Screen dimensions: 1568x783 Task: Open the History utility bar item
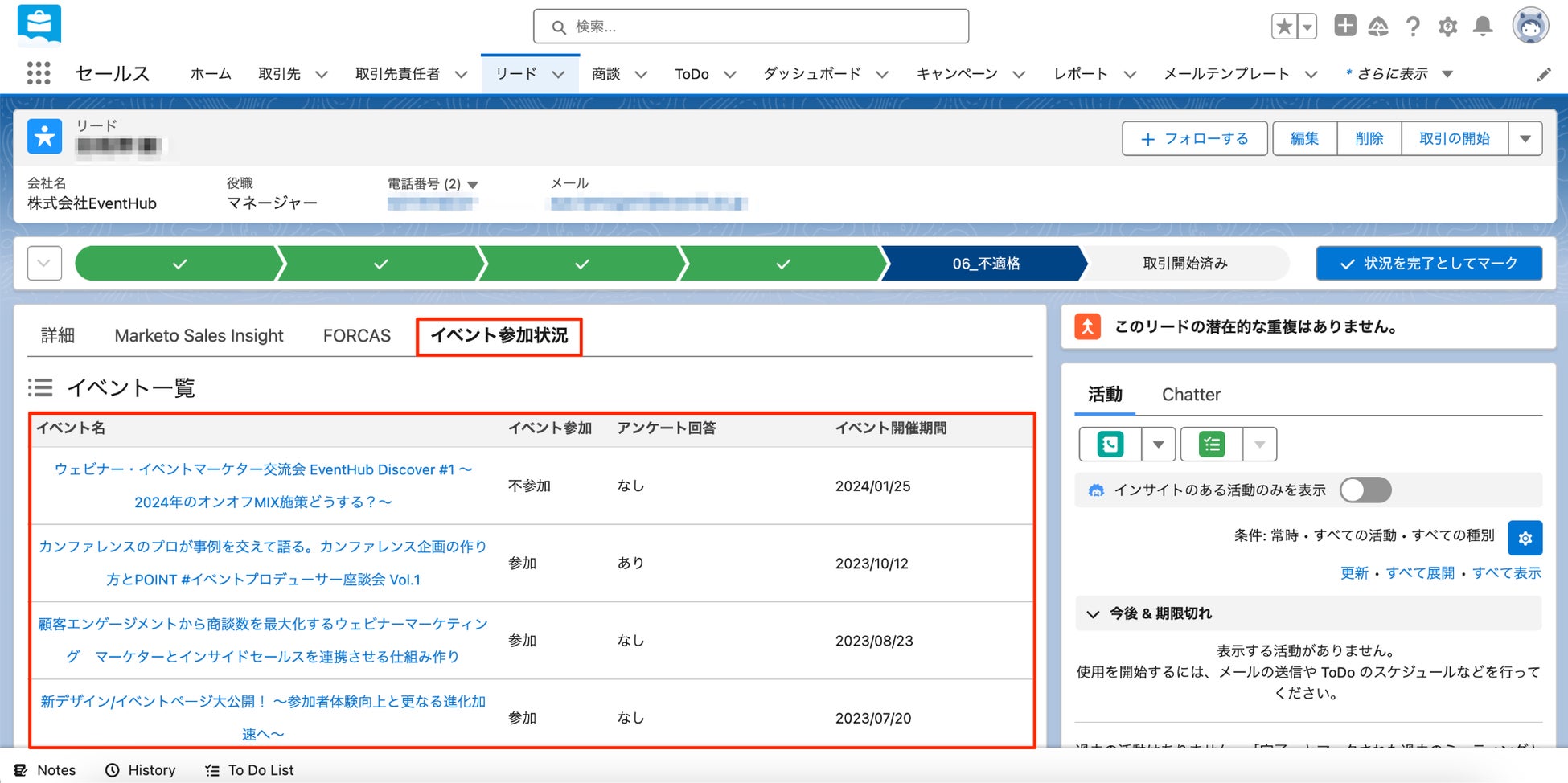coord(141,770)
